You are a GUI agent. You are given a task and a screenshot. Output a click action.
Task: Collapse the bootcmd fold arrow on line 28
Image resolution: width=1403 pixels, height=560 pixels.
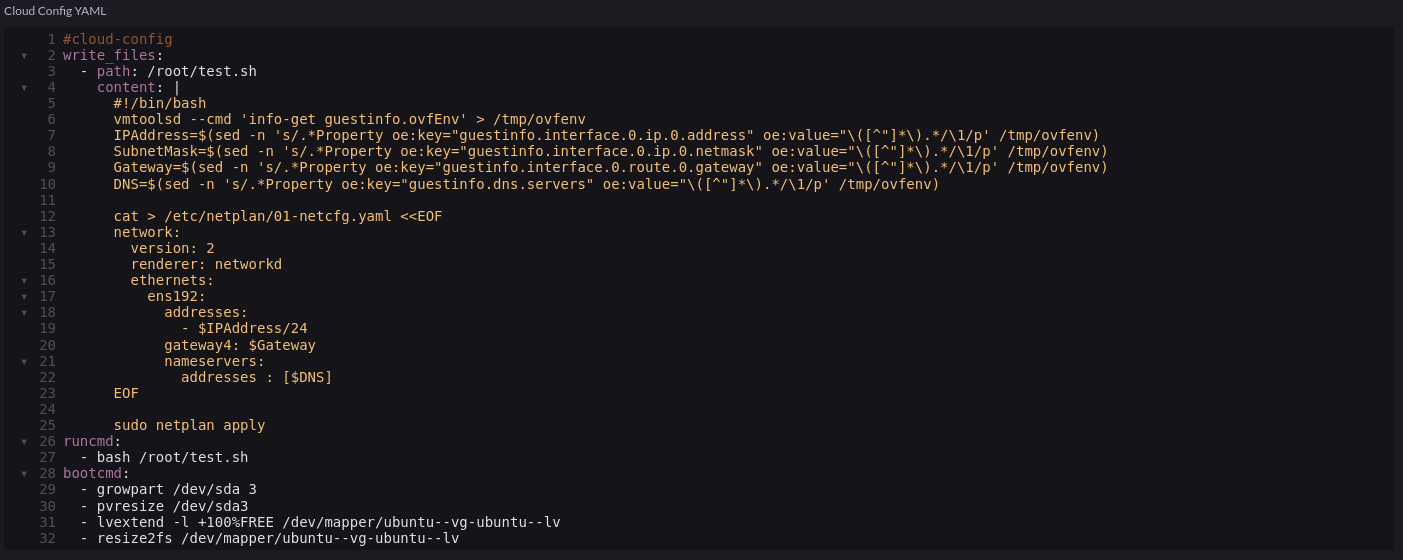(24, 472)
